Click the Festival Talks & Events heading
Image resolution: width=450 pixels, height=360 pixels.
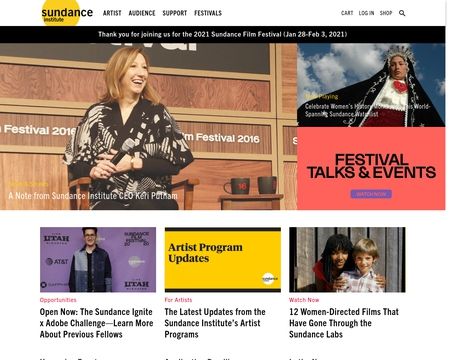(371, 166)
